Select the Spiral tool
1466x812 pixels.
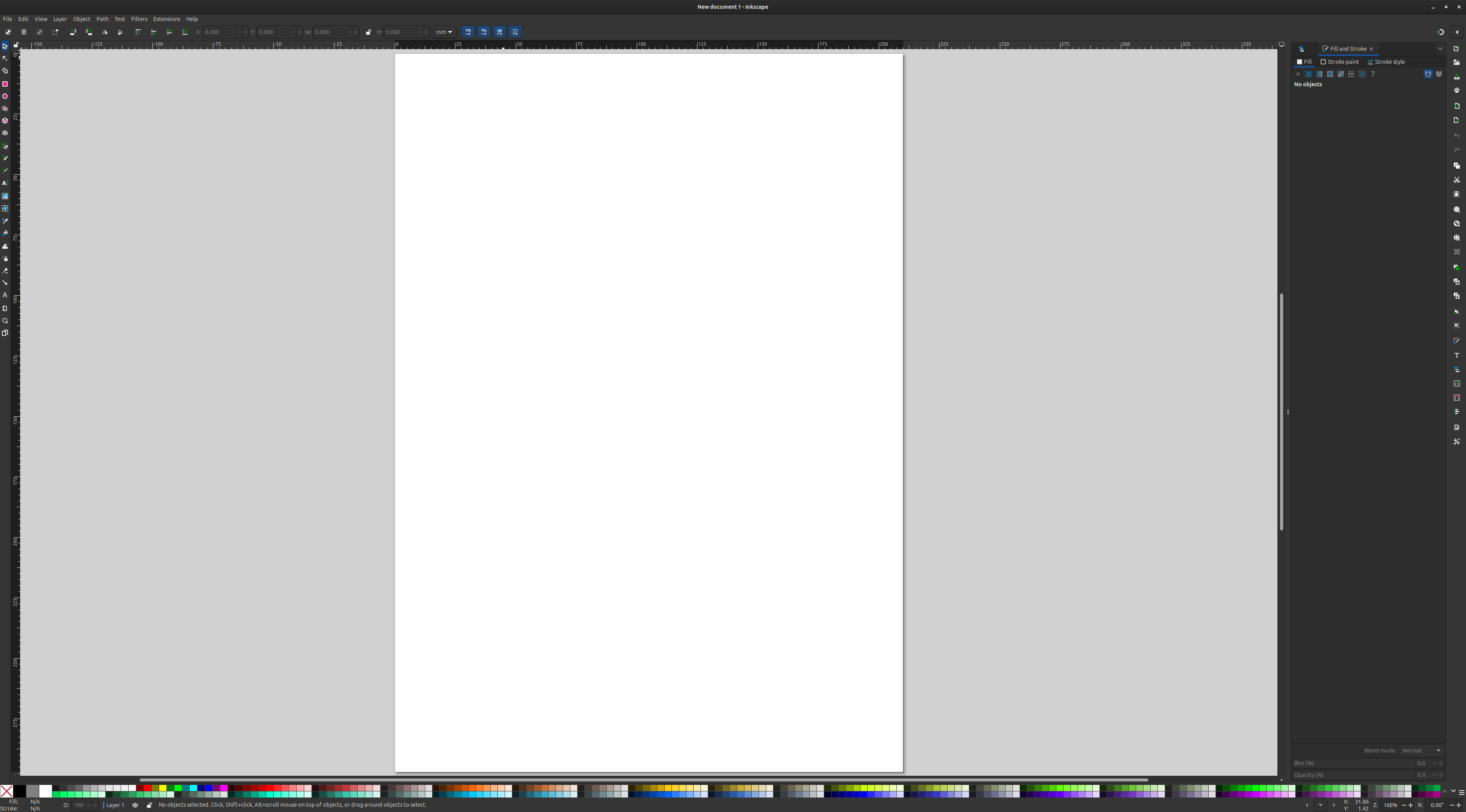[x=5, y=133]
